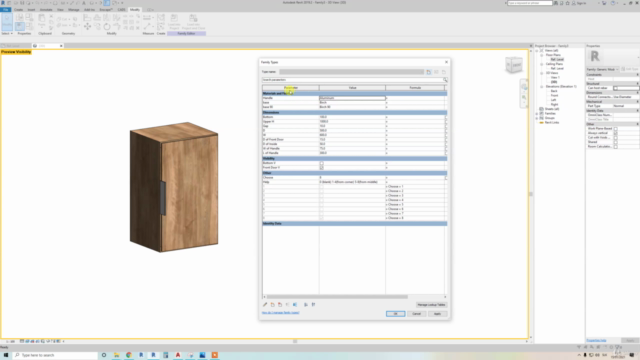Collapse the 3D Views node in Project Browser

tap(542, 73)
